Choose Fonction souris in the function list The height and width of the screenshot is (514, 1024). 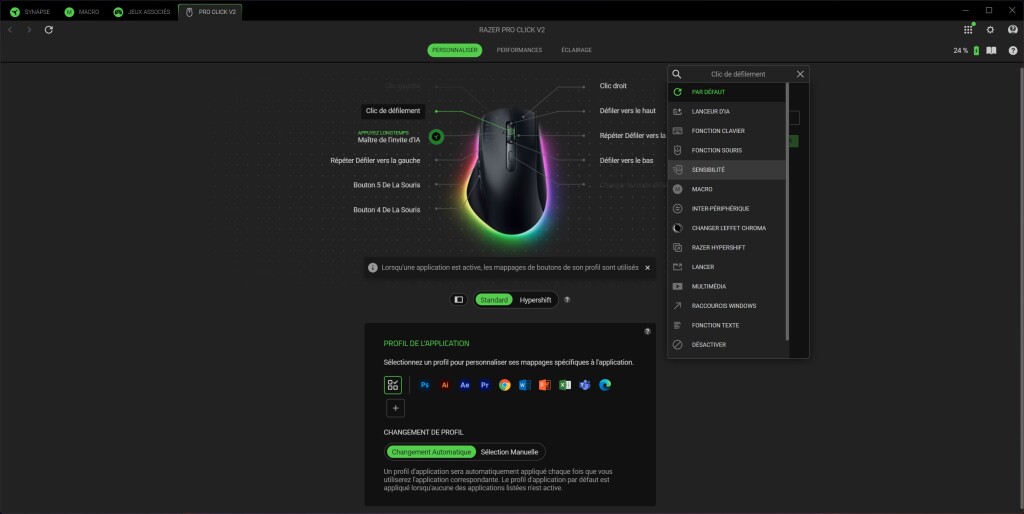726,150
